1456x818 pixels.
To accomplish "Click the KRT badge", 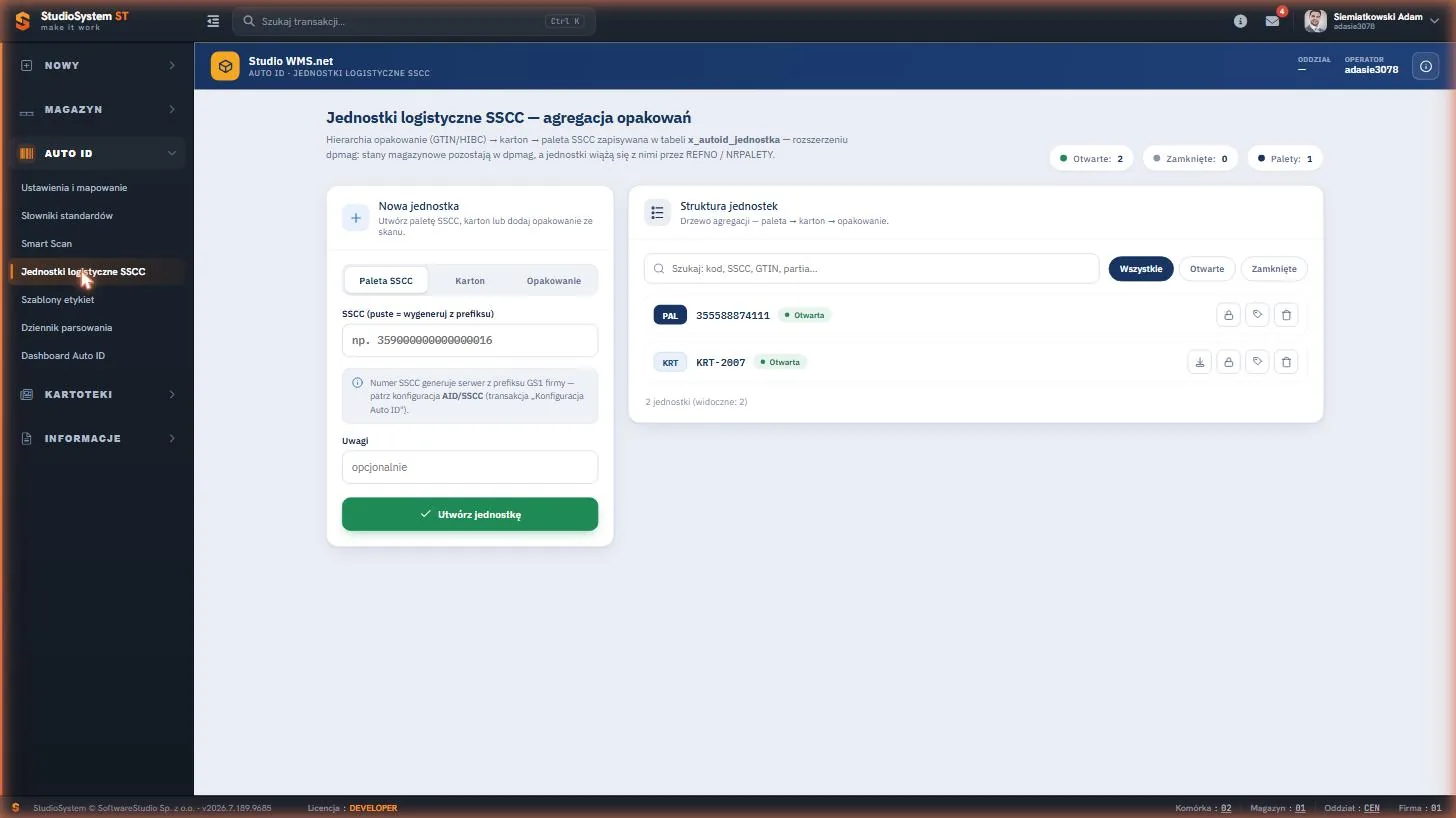I will [670, 362].
